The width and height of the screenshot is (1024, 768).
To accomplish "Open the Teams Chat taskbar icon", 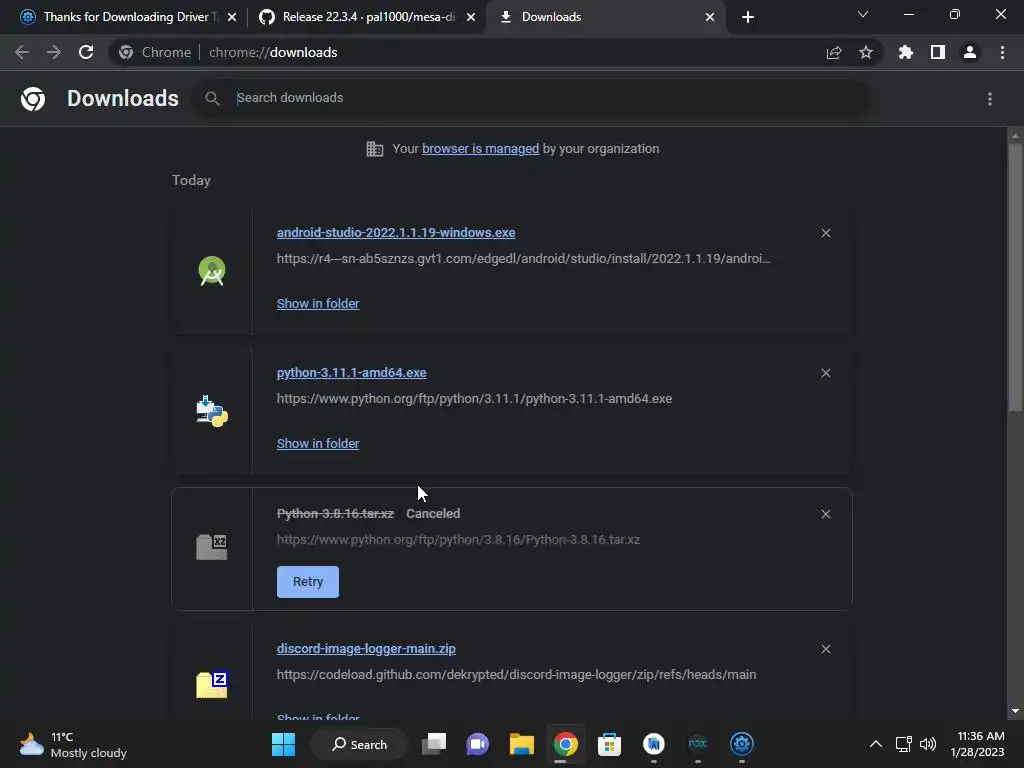I will [477, 744].
